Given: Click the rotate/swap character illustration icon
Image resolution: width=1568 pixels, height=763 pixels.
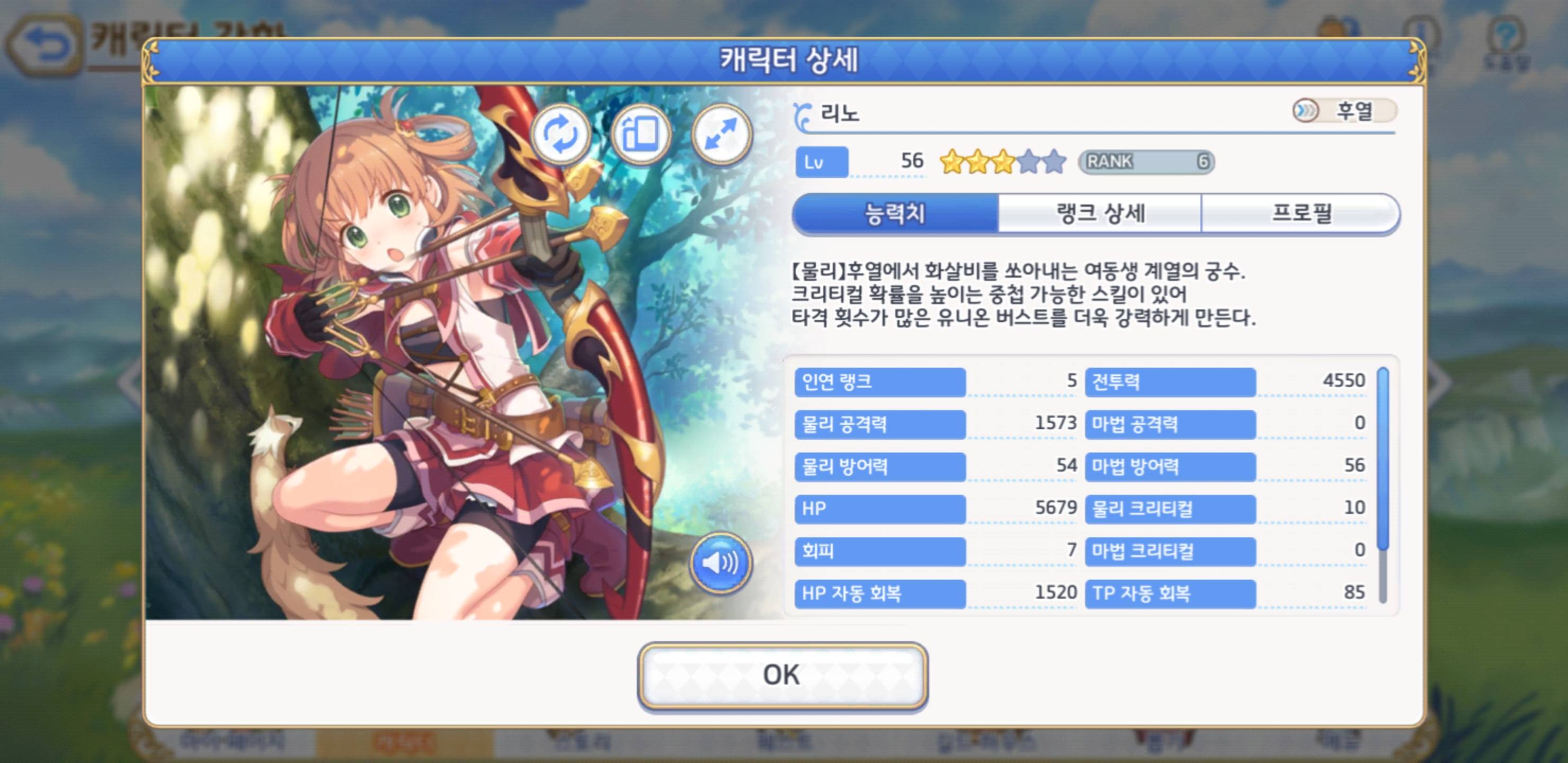Looking at the screenshot, I should (x=560, y=134).
